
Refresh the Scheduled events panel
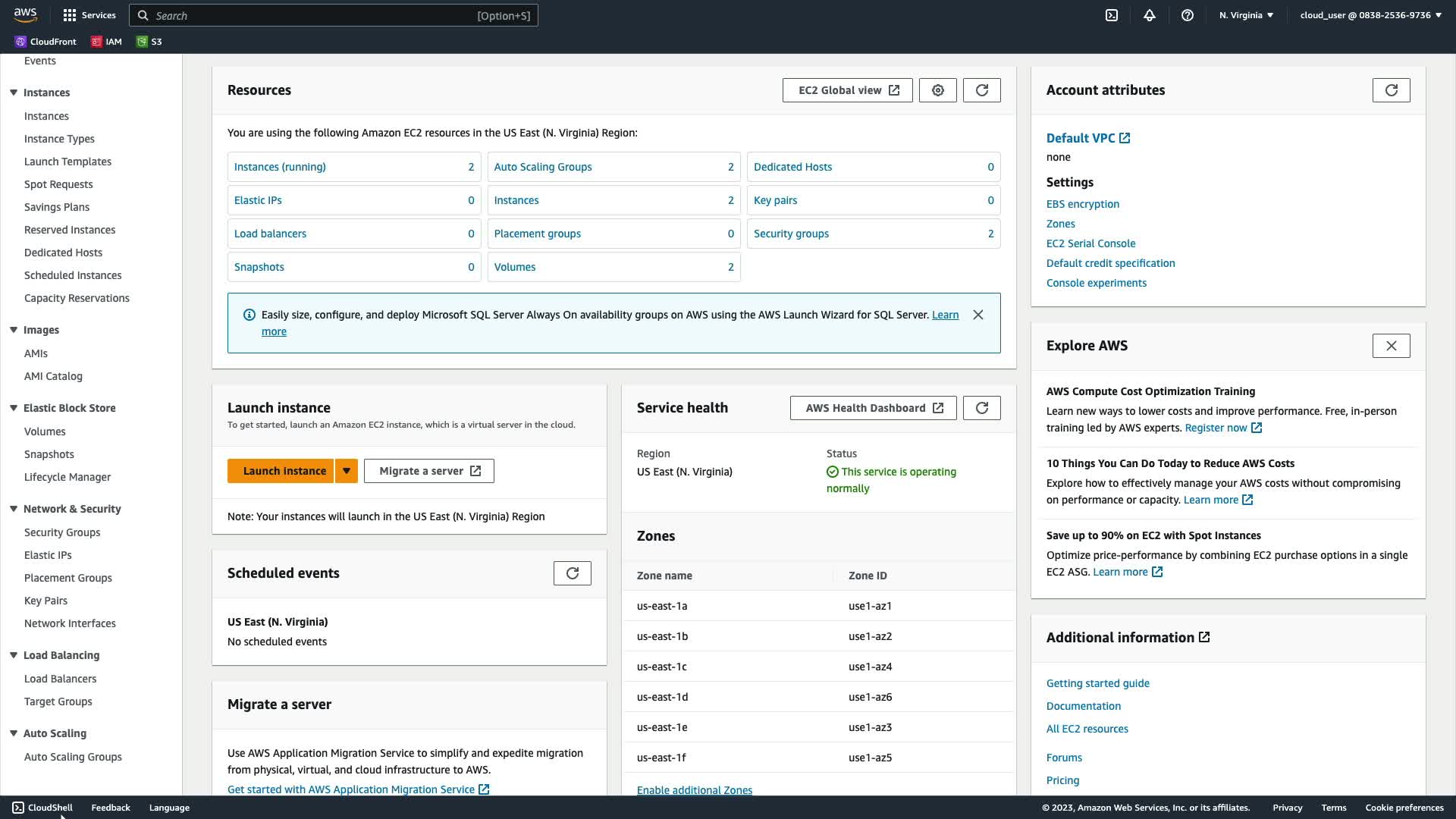tap(573, 573)
